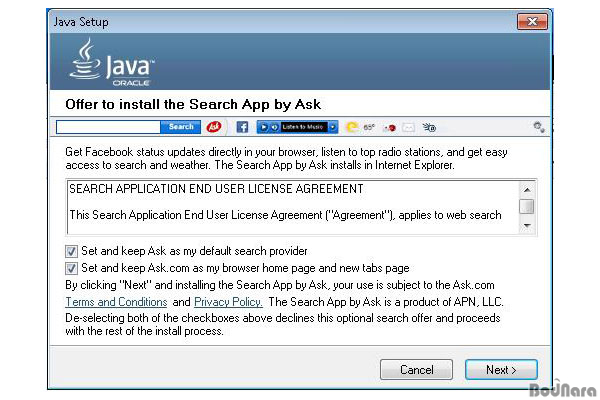The width and height of the screenshot is (600, 400).
Task: Click the weather sun icon
Action: pos(352,127)
